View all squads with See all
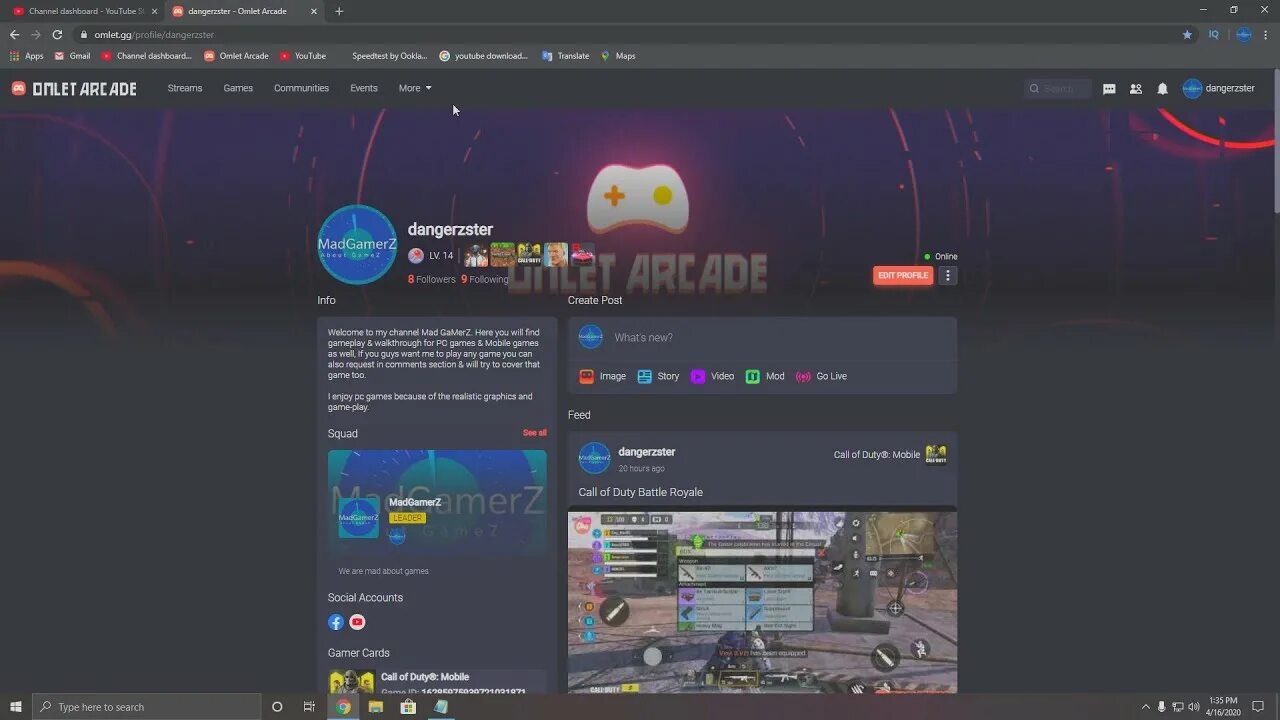Image resolution: width=1280 pixels, height=720 pixels. click(535, 433)
